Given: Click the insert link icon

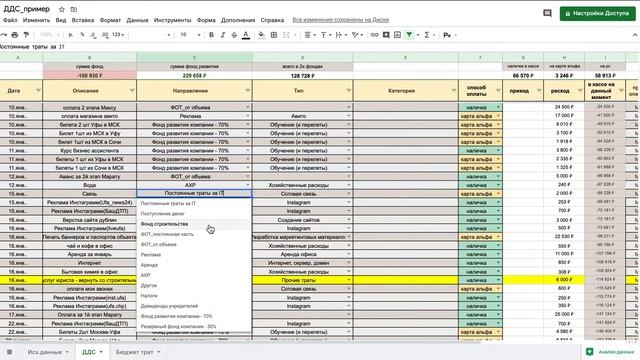Looking at the screenshot, I should 374,35.
